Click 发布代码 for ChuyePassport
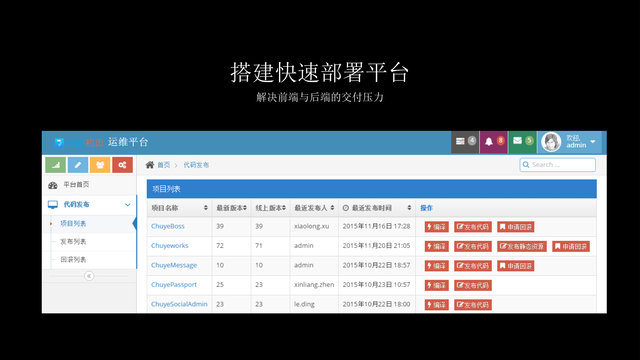 click(473, 285)
